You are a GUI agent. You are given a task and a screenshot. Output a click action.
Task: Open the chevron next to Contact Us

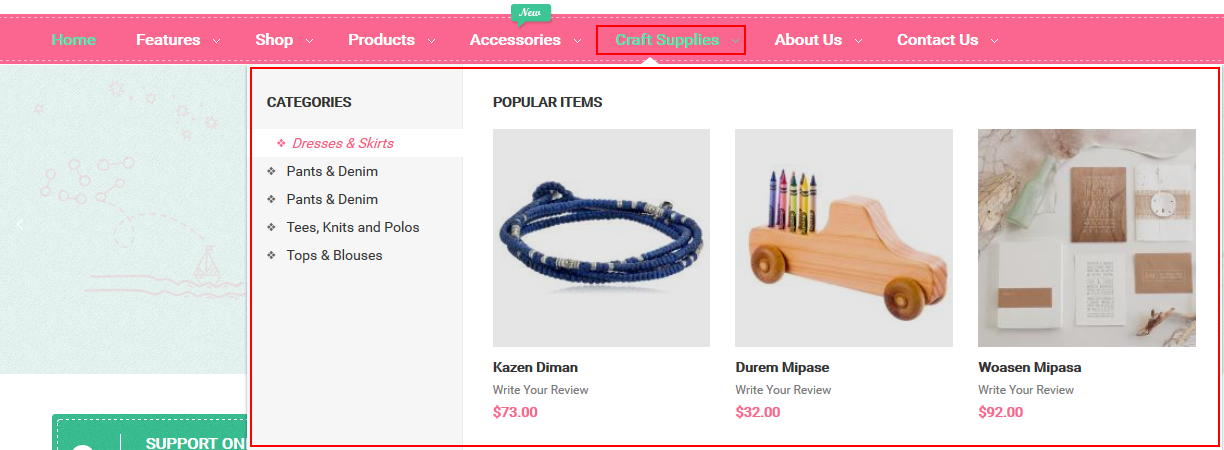994,41
